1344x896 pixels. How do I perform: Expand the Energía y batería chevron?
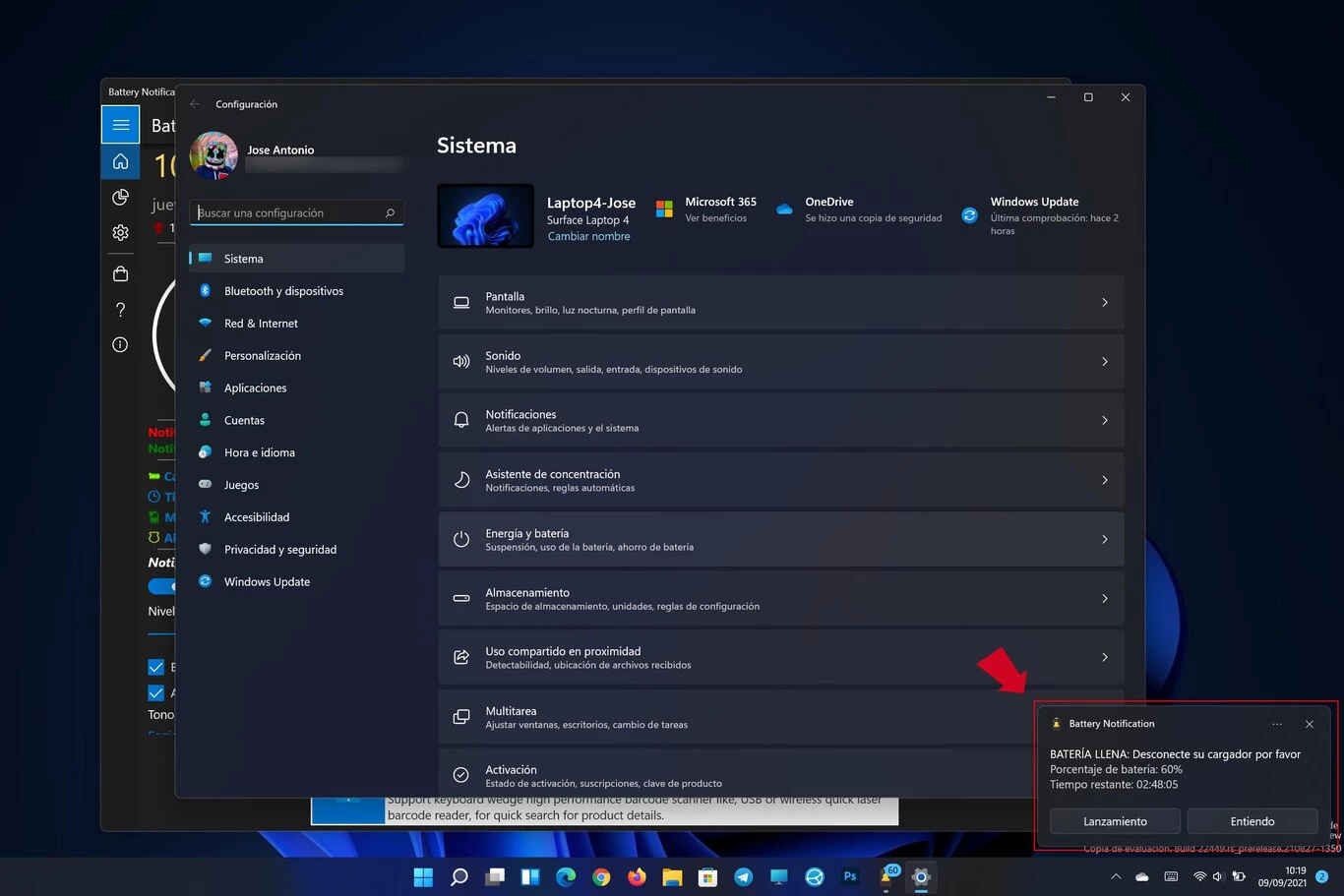[x=1104, y=540]
